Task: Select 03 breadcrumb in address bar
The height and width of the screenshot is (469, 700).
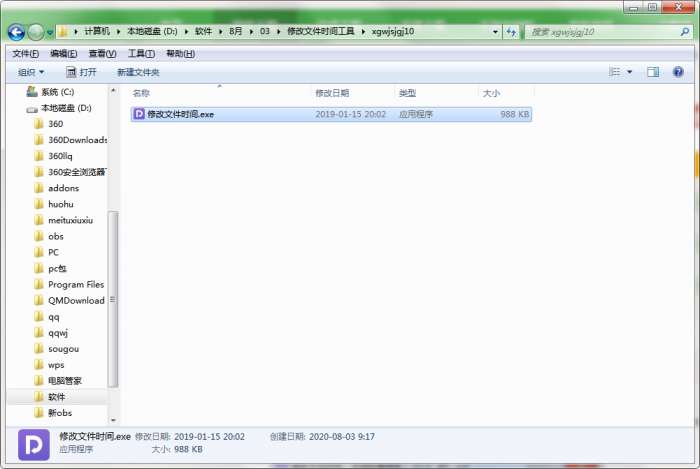Action: coord(265,31)
